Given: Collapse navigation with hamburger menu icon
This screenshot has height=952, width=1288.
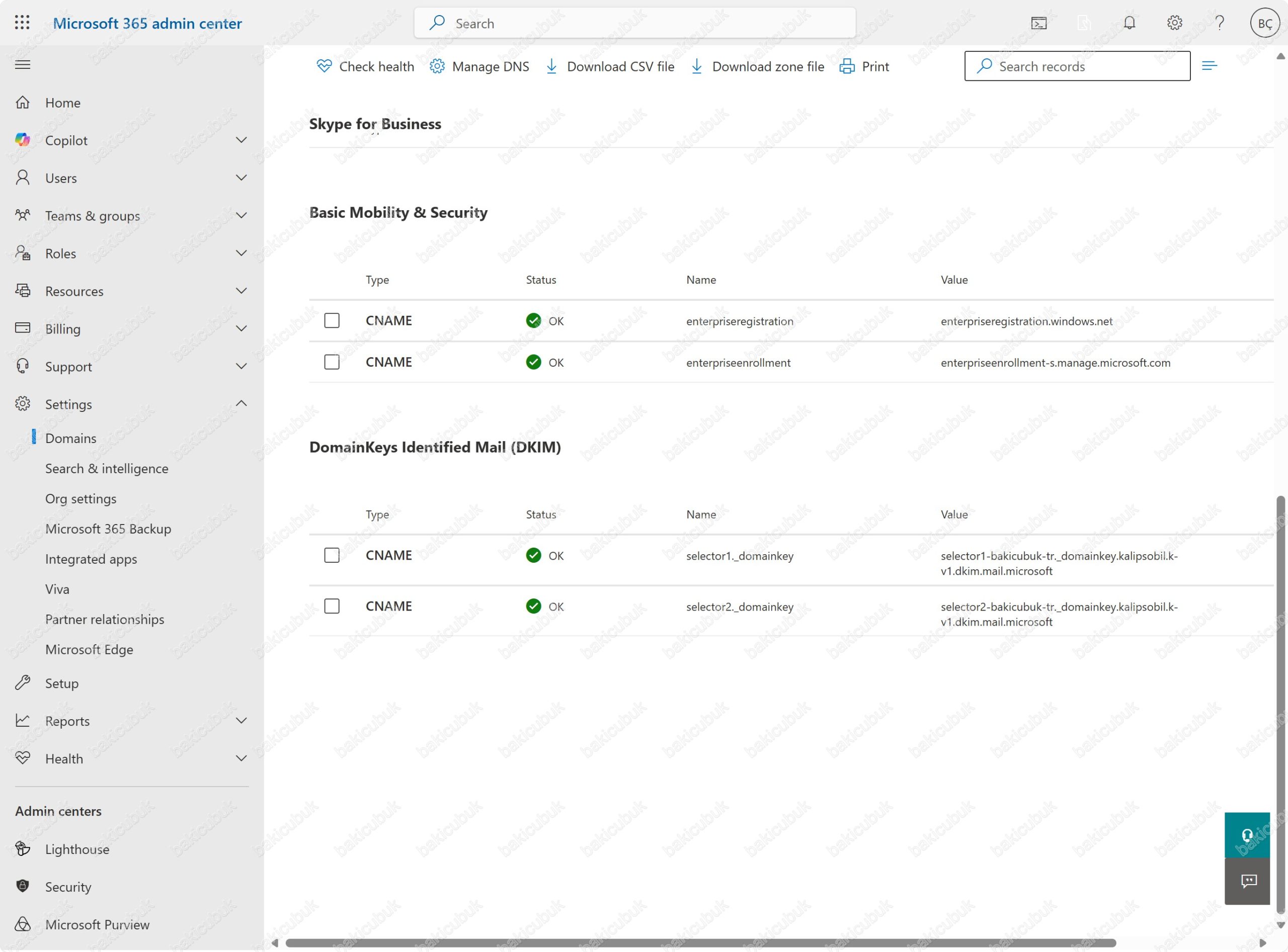Looking at the screenshot, I should click(23, 64).
